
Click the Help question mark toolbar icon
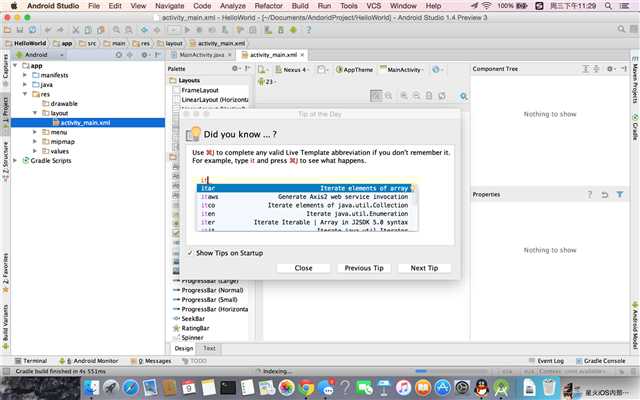pos(309,30)
